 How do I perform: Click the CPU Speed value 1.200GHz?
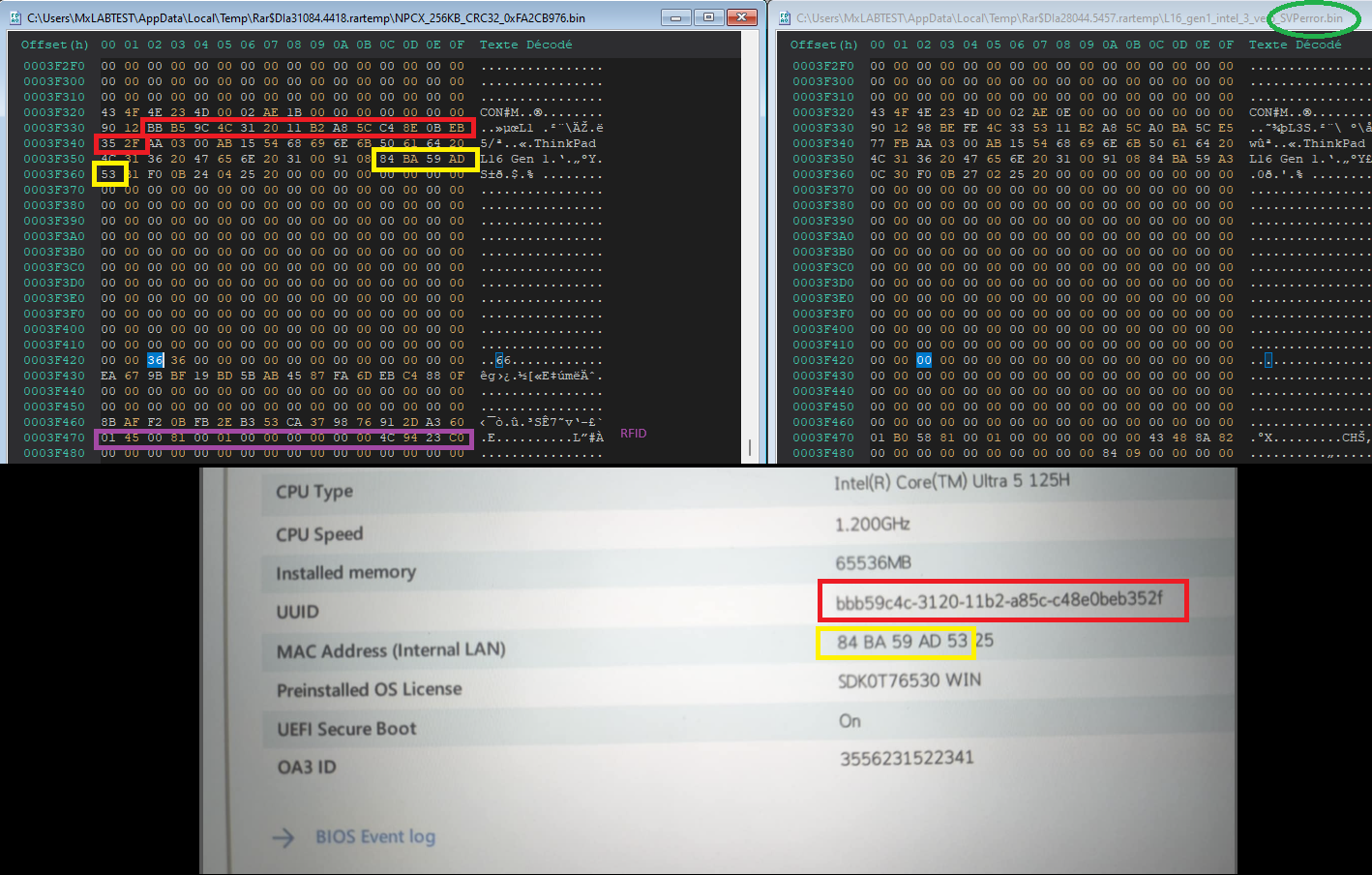click(x=873, y=524)
